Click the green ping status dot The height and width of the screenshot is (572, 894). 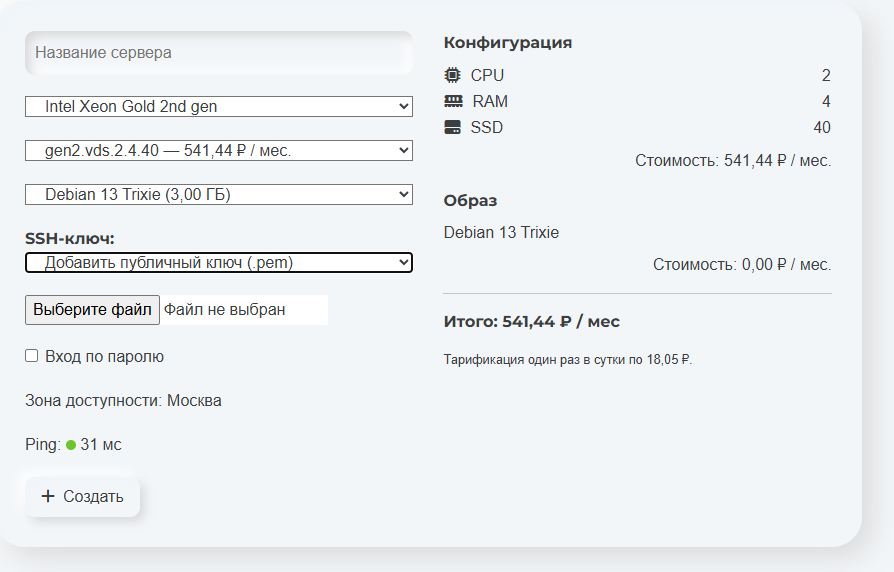tap(71, 445)
